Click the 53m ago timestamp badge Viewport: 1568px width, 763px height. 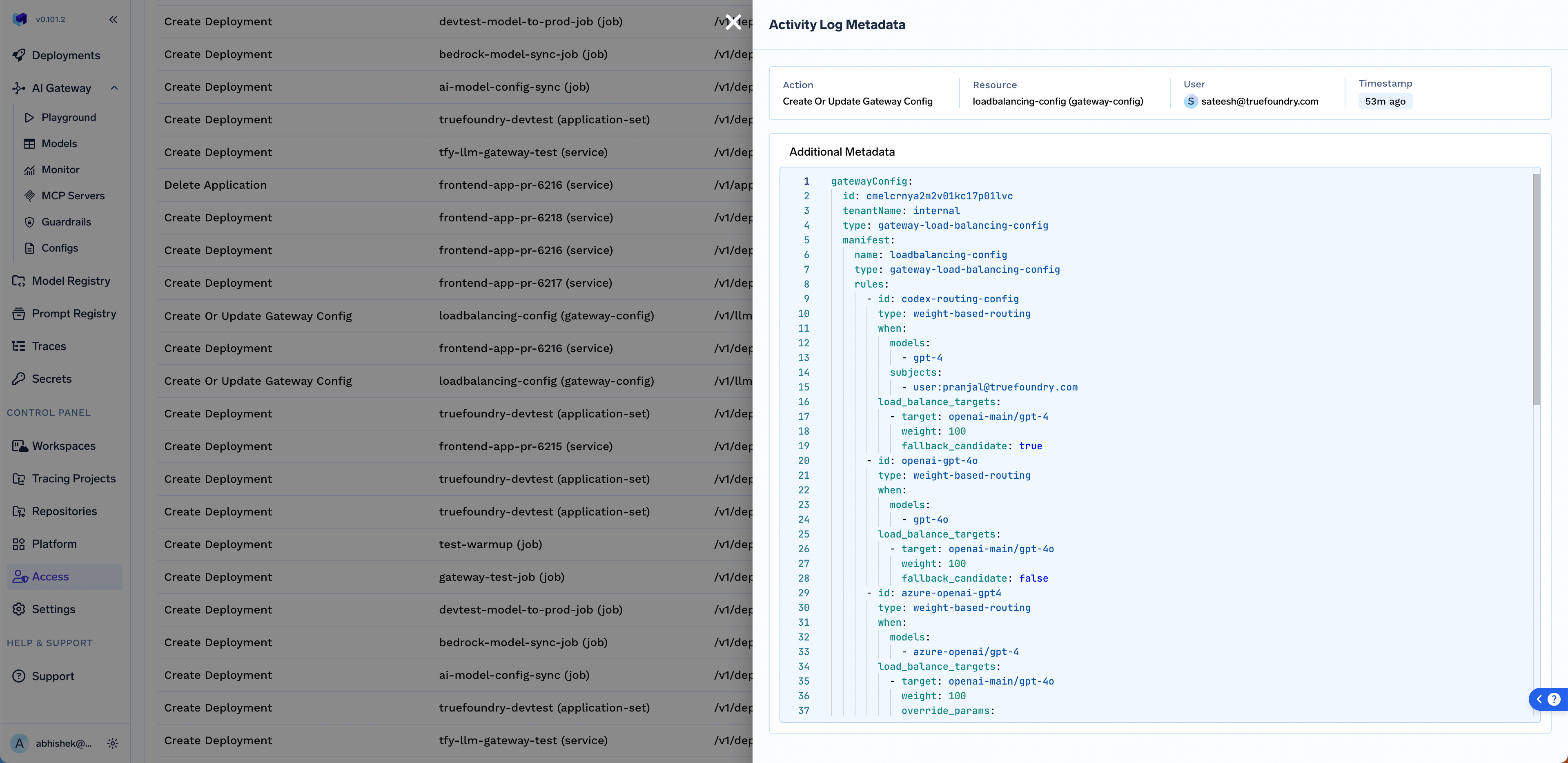pyautogui.click(x=1385, y=101)
